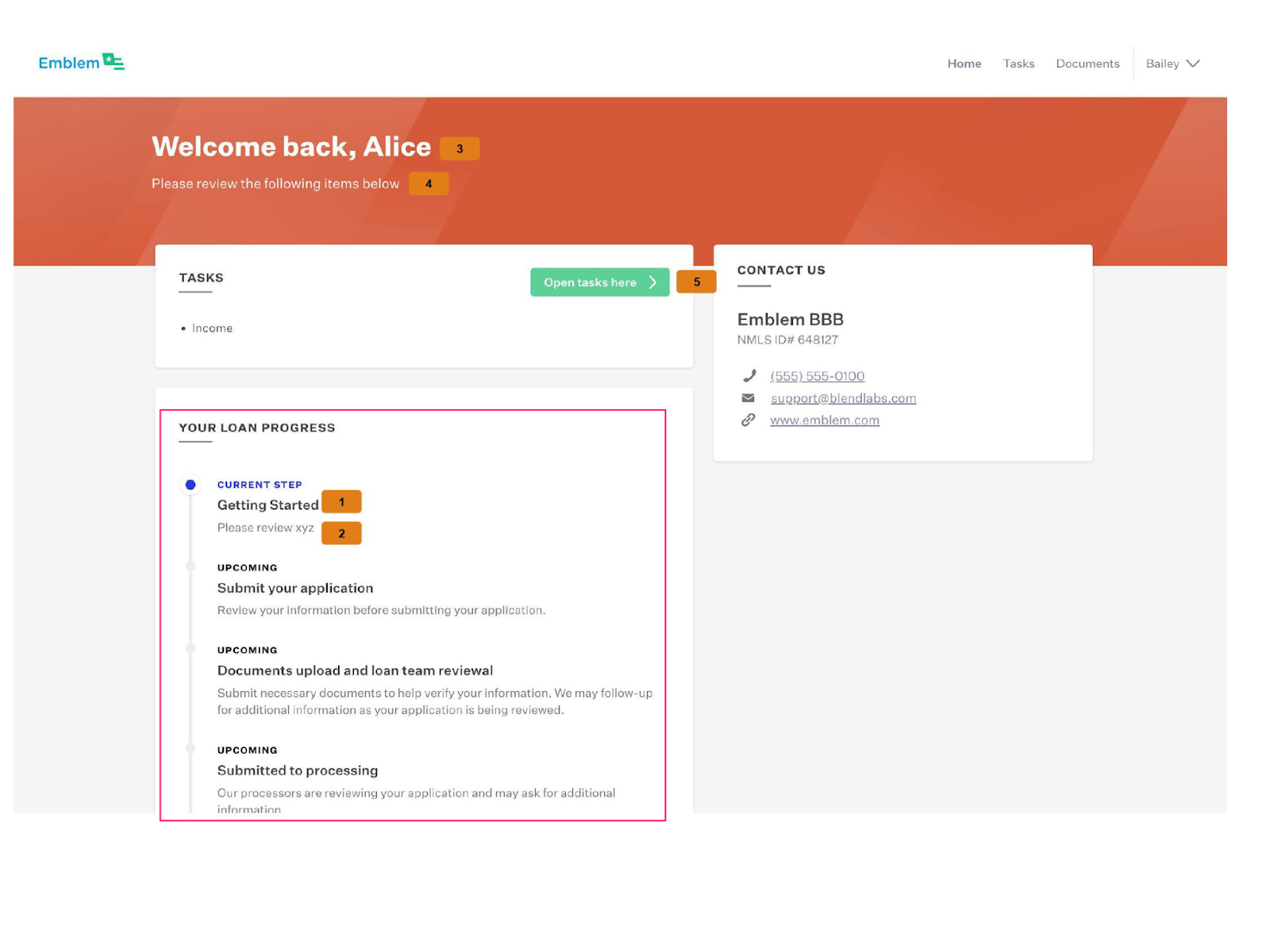Screen dimensions: 1270x952
Task: Click the Emblem logo
Action: point(81,63)
